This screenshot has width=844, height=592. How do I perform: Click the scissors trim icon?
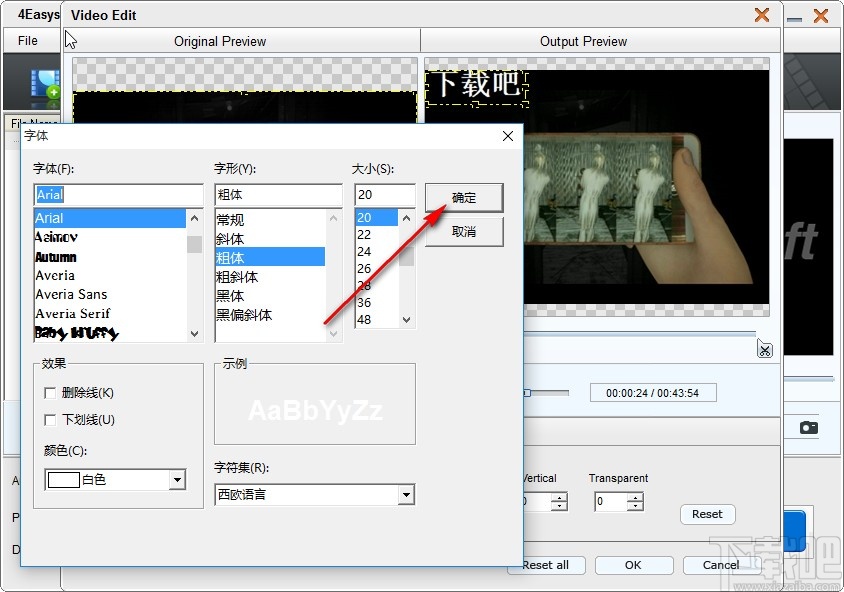coord(764,350)
